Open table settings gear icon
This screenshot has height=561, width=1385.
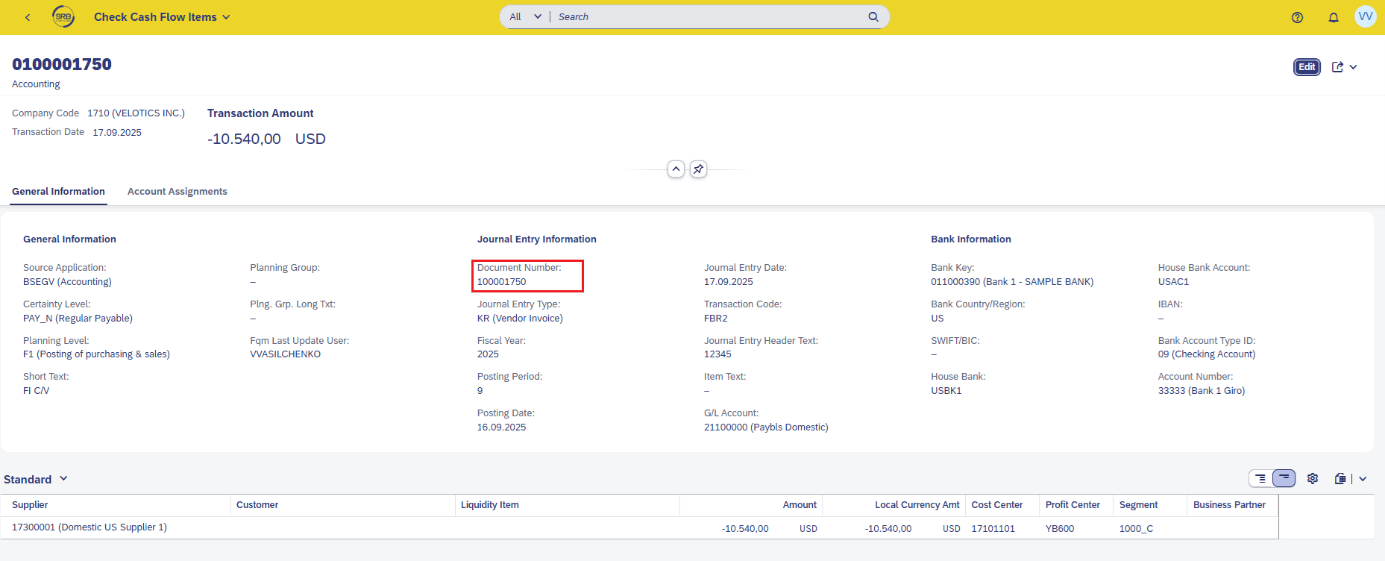coord(1313,479)
